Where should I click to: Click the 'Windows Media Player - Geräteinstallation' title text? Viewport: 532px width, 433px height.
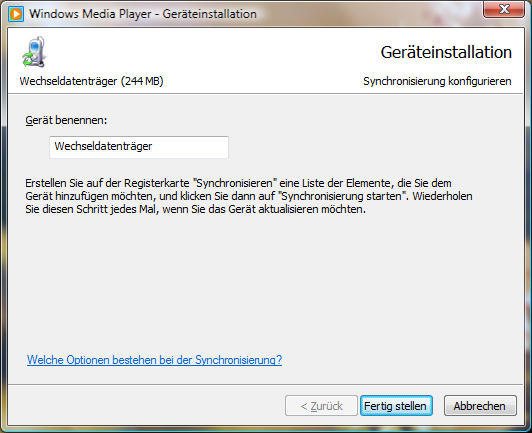pyautogui.click(x=143, y=14)
